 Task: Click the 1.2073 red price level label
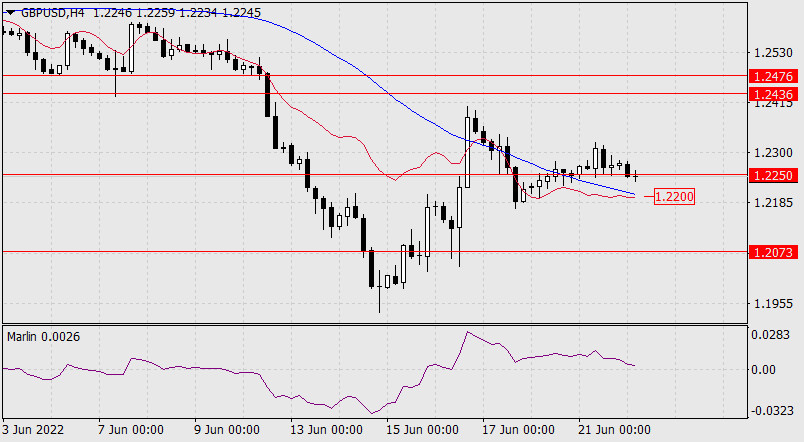point(773,252)
